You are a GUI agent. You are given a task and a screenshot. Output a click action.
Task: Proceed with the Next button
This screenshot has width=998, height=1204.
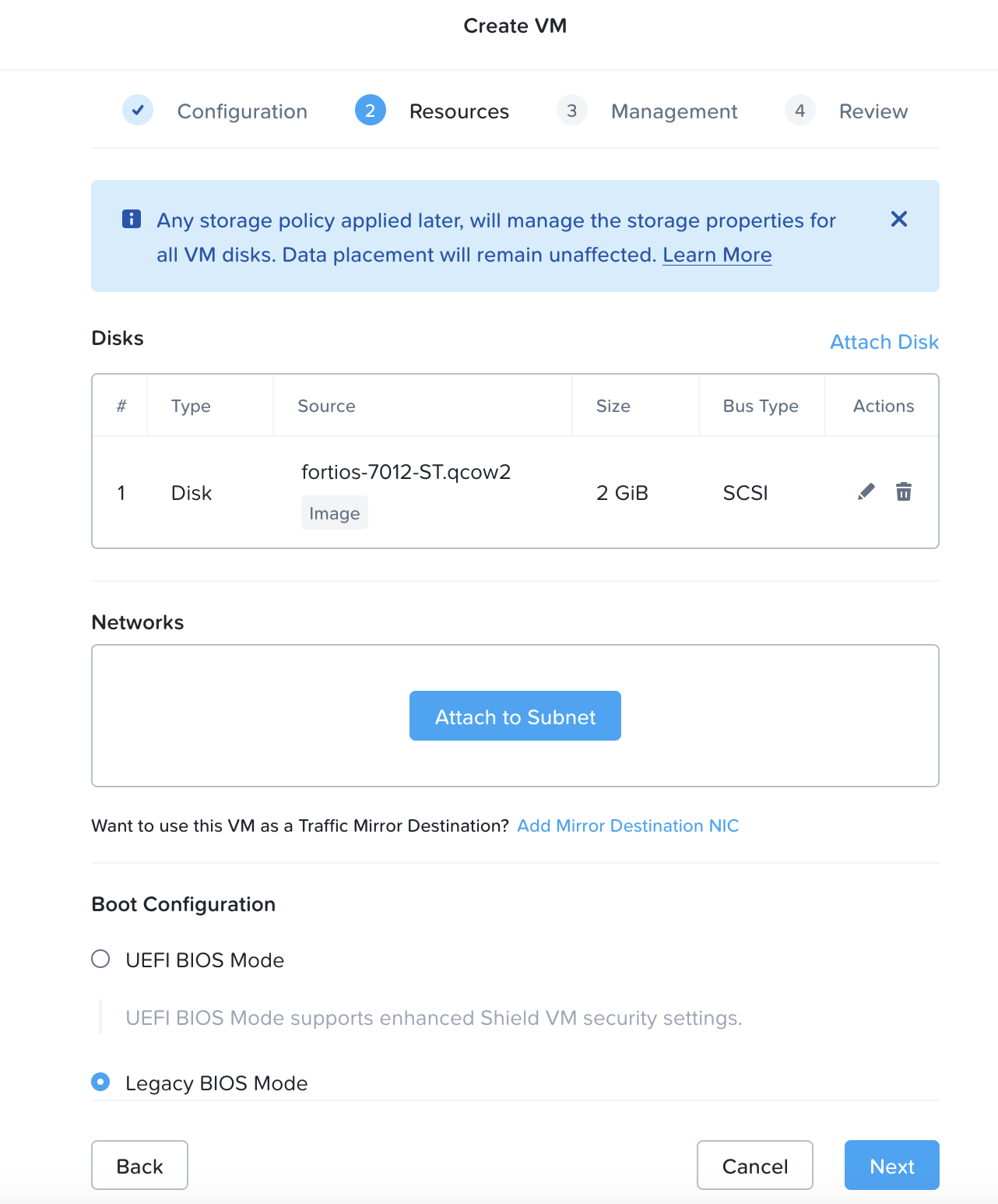coord(891,1165)
